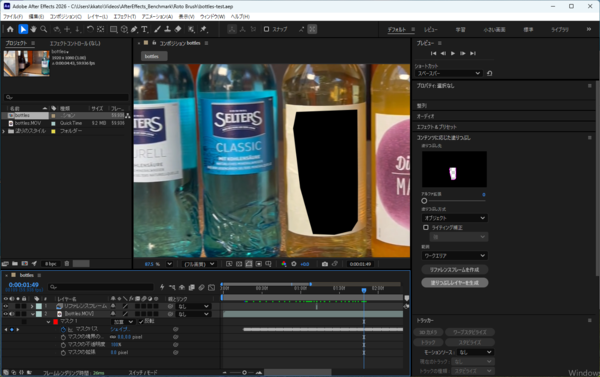The height and width of the screenshot is (377, 600).
Task: Open the zoom percentage dropdown
Action: point(170,264)
